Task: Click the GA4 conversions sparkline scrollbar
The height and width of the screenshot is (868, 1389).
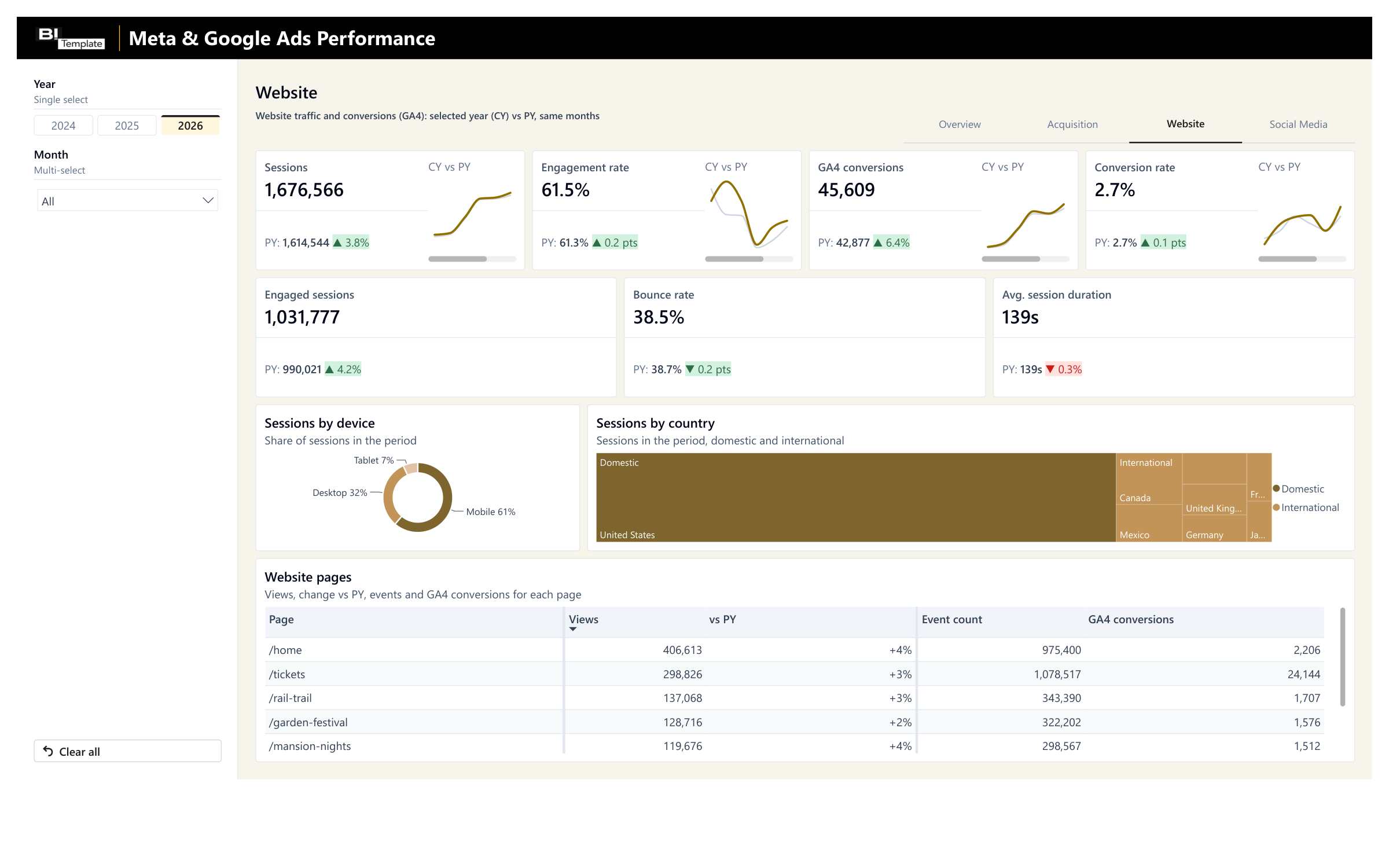Action: (1010, 259)
